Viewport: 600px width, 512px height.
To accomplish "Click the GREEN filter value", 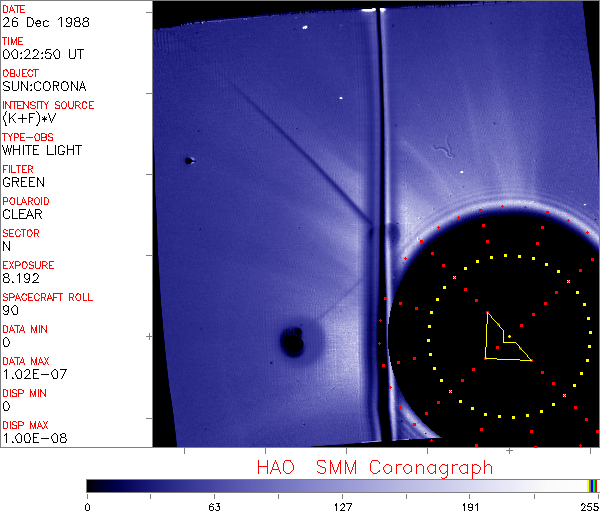I will [23, 183].
